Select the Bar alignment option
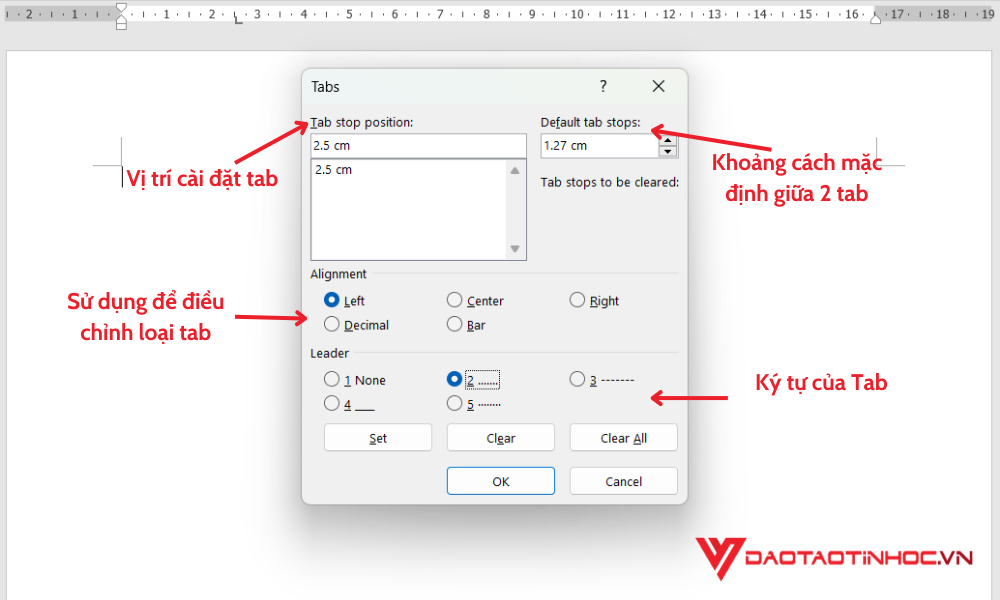 click(x=455, y=324)
